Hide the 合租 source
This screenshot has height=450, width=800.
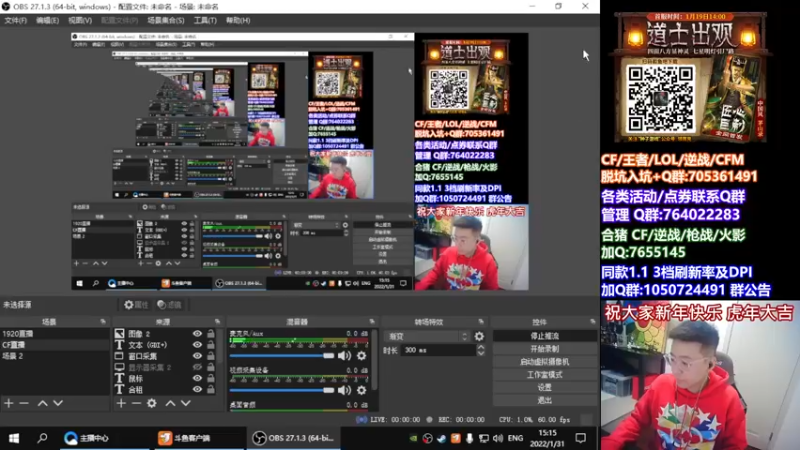197,389
